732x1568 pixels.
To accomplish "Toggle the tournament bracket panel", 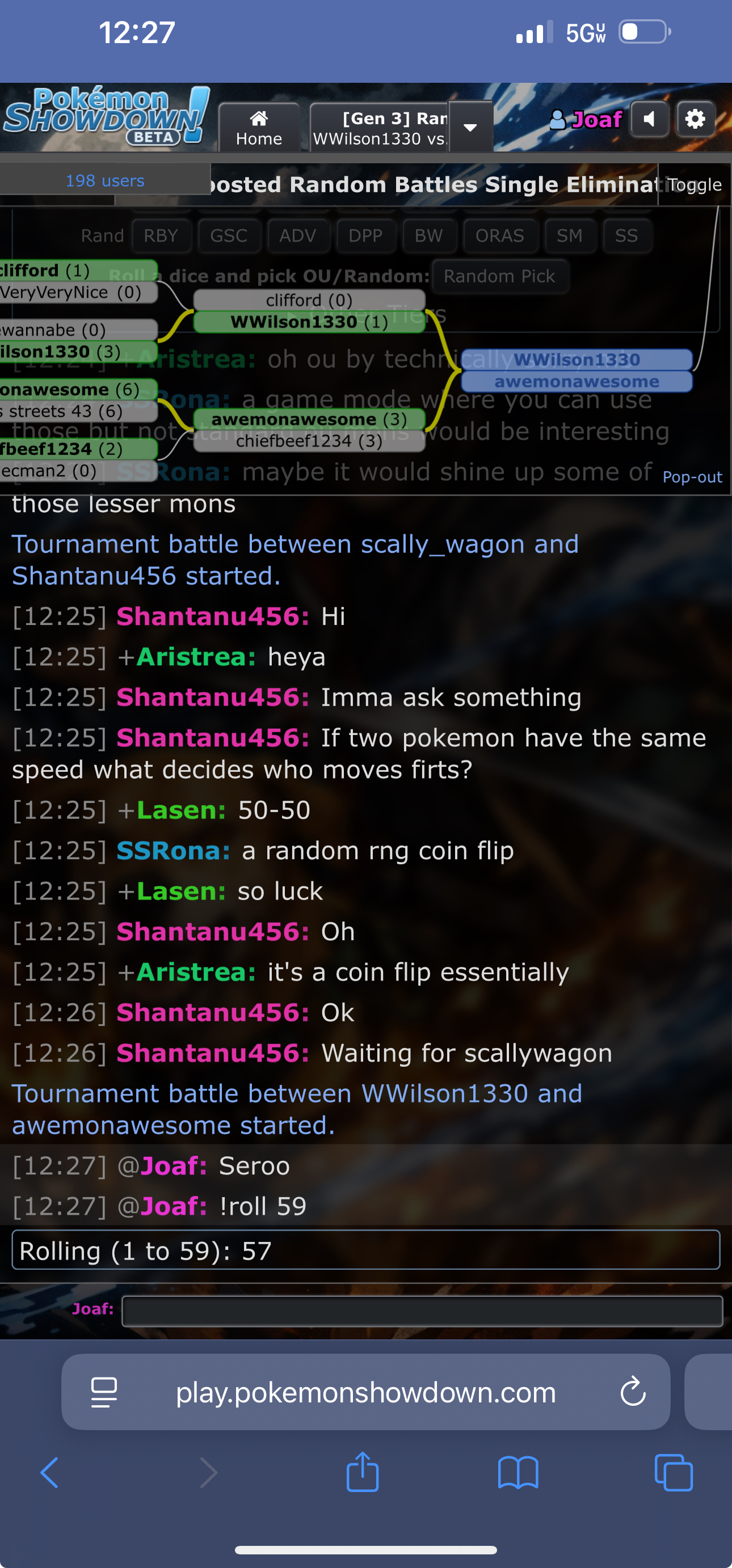I will pyautogui.click(x=694, y=184).
